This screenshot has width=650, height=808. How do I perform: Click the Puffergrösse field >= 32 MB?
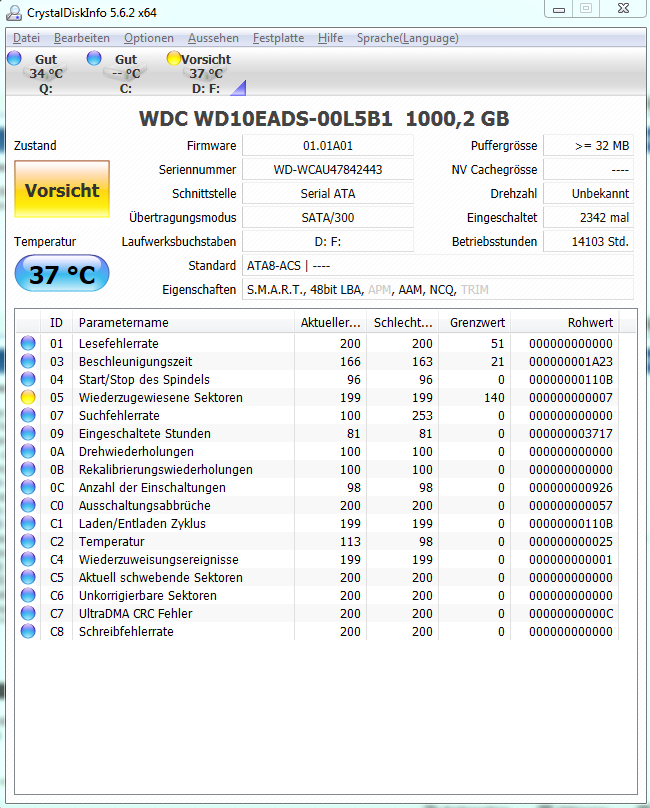pos(589,146)
